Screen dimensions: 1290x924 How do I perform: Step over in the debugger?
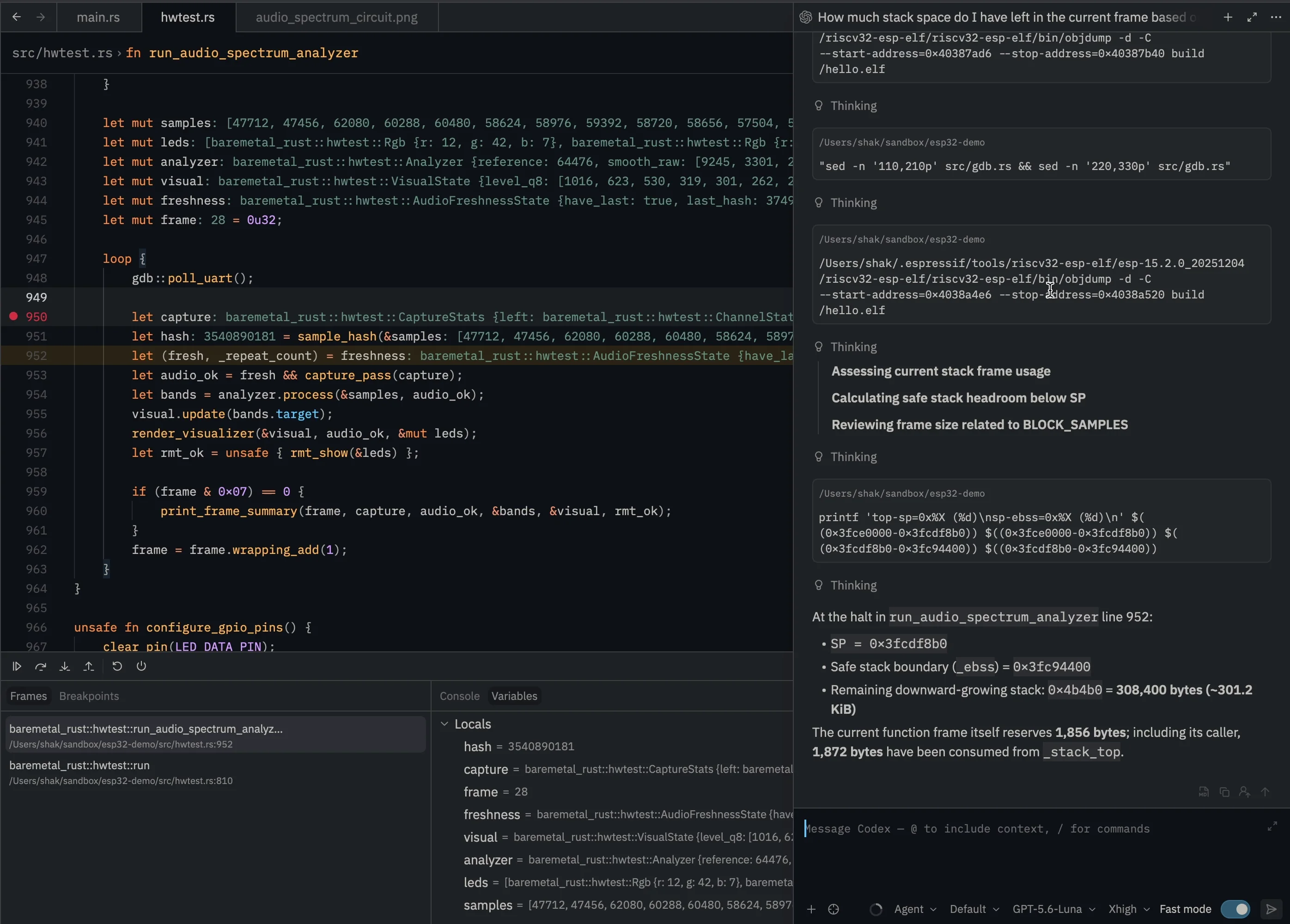pos(40,666)
